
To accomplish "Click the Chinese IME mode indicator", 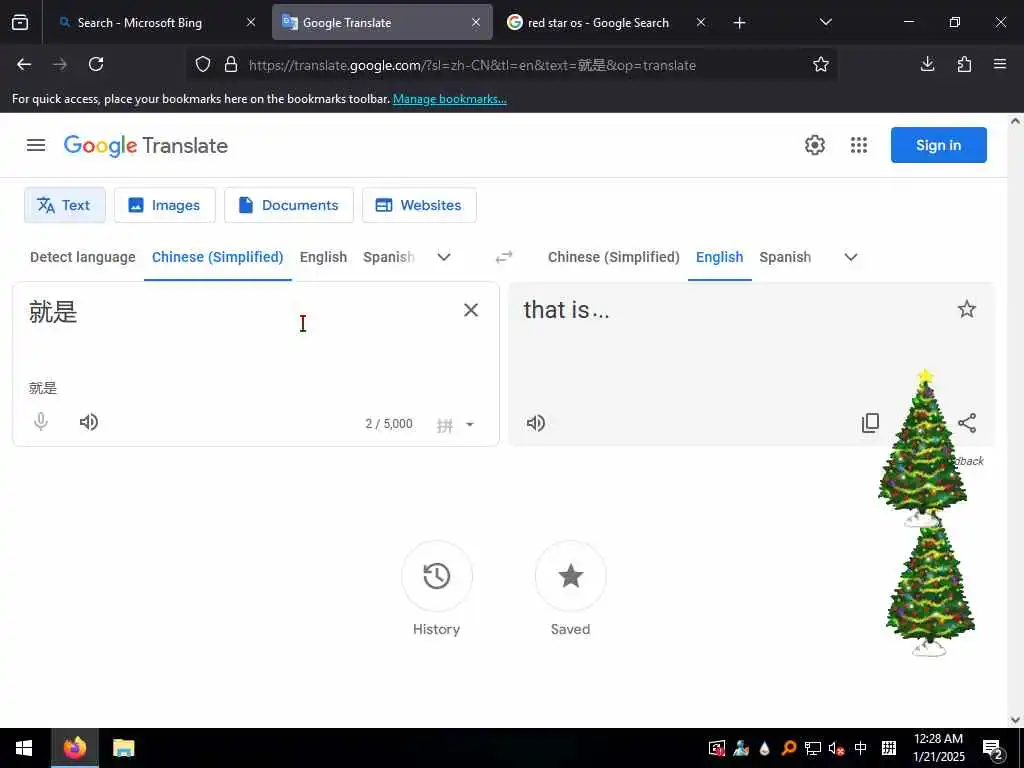I will (x=861, y=748).
